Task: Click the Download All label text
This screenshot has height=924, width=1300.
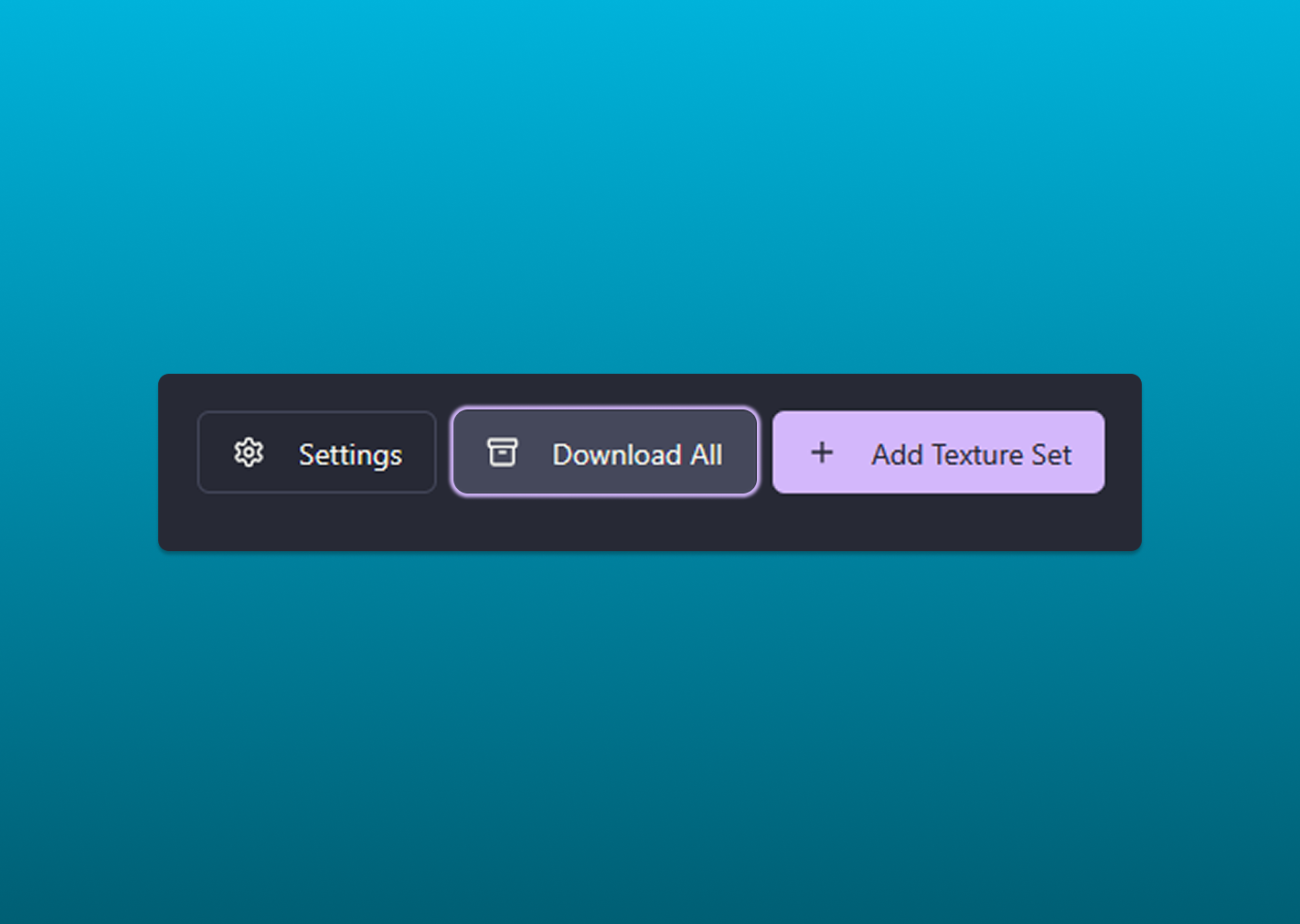Action: (637, 454)
